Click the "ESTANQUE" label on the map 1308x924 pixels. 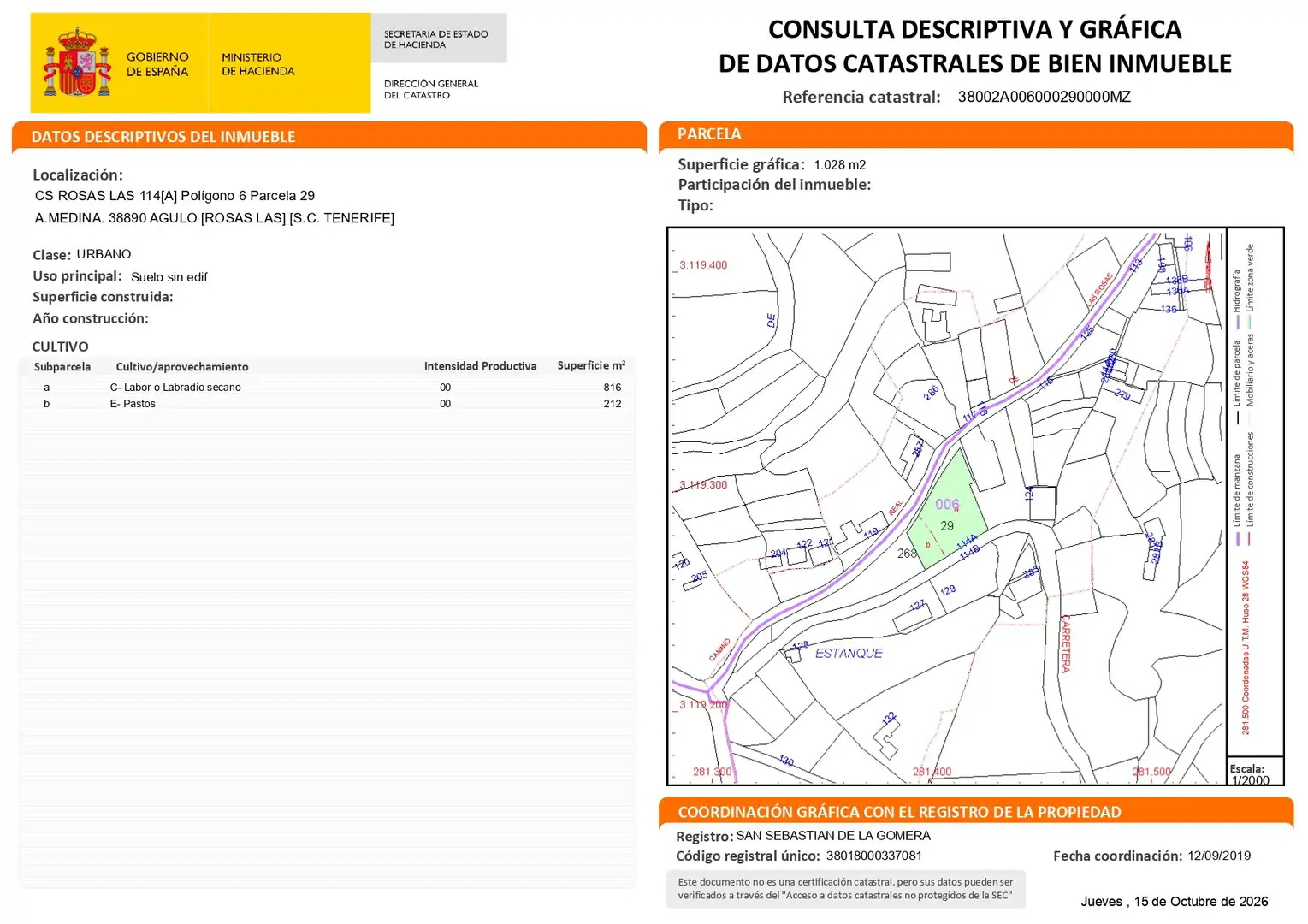tap(849, 654)
